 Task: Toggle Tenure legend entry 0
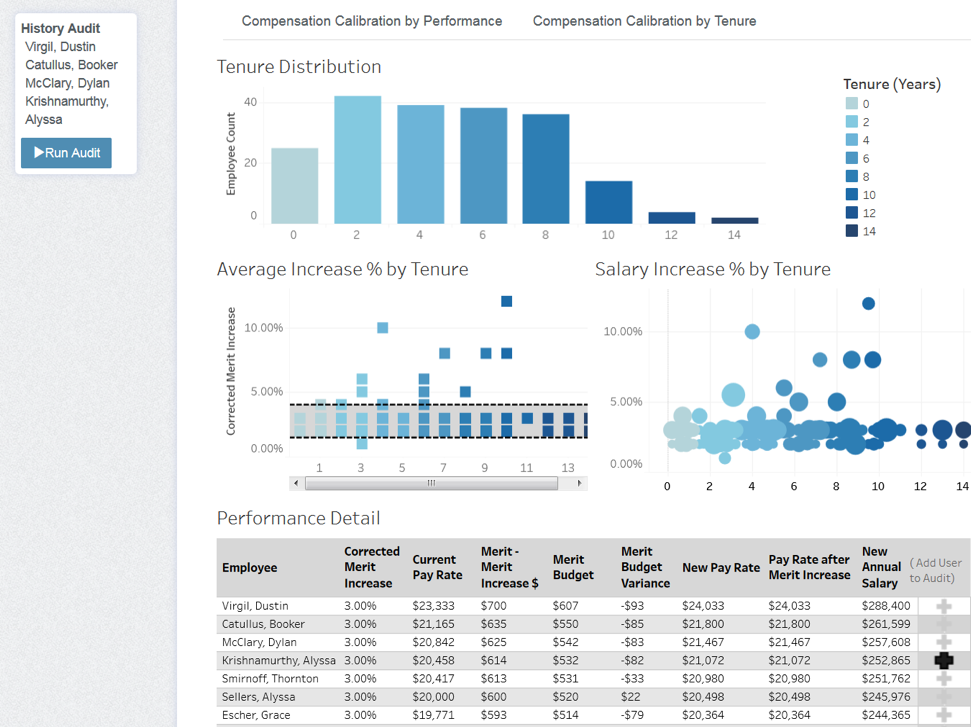[x=852, y=103]
